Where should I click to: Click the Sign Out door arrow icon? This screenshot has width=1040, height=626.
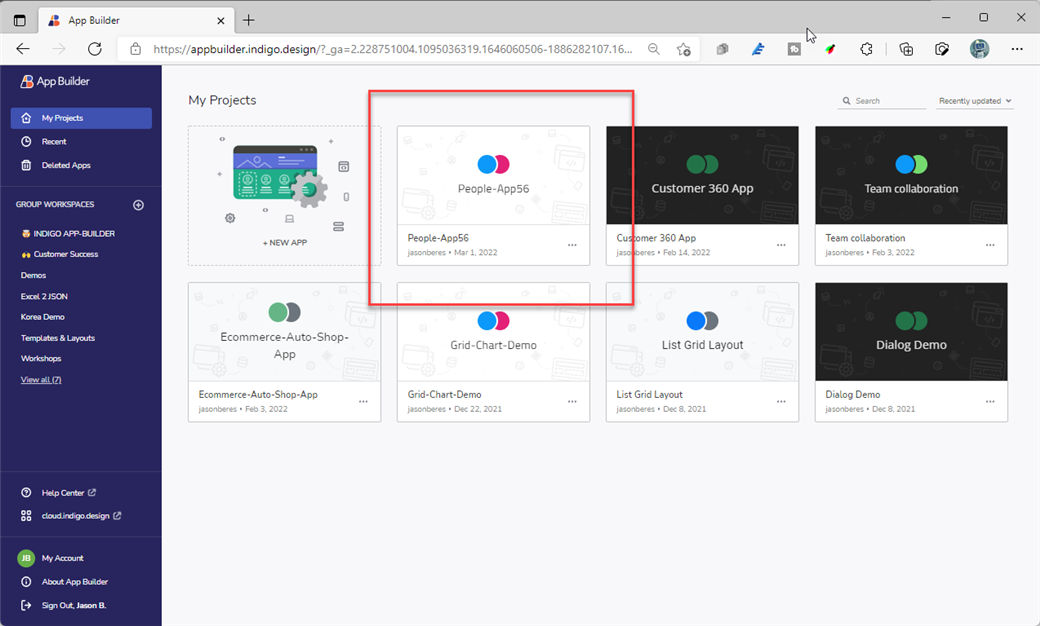click(27, 605)
